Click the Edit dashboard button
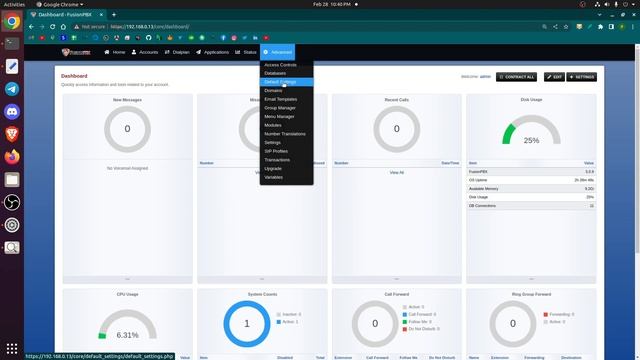This screenshot has height=360, width=640. (554, 77)
